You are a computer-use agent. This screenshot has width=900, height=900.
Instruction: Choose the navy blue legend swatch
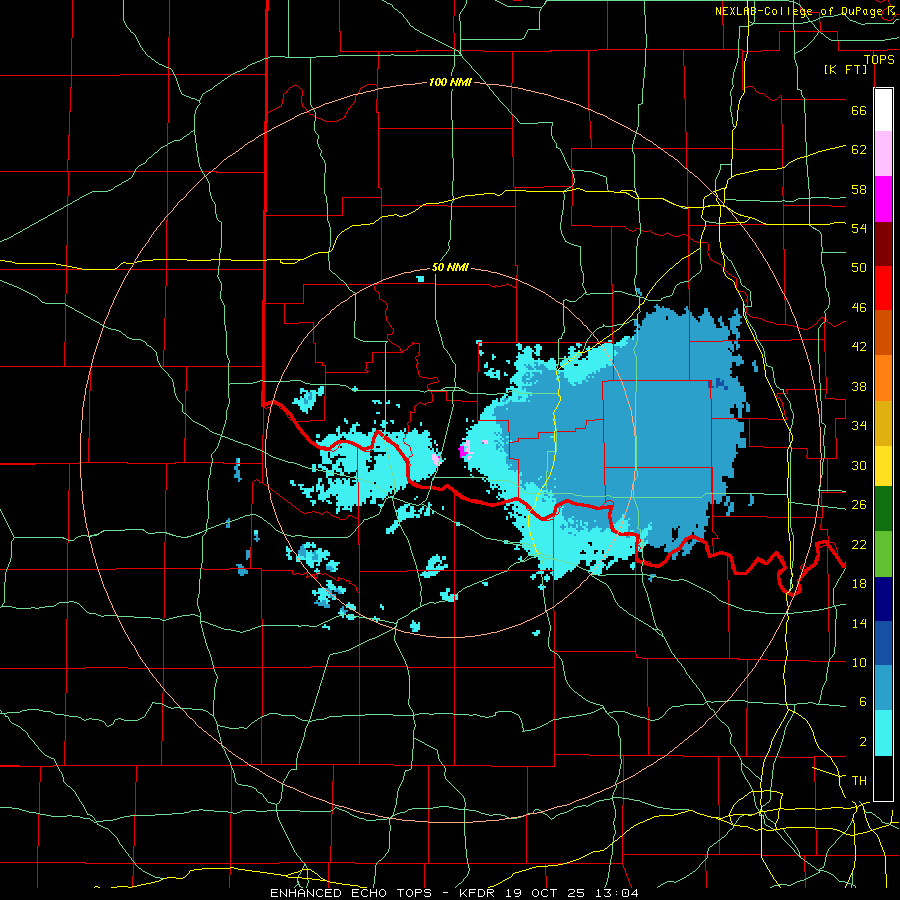tap(883, 599)
